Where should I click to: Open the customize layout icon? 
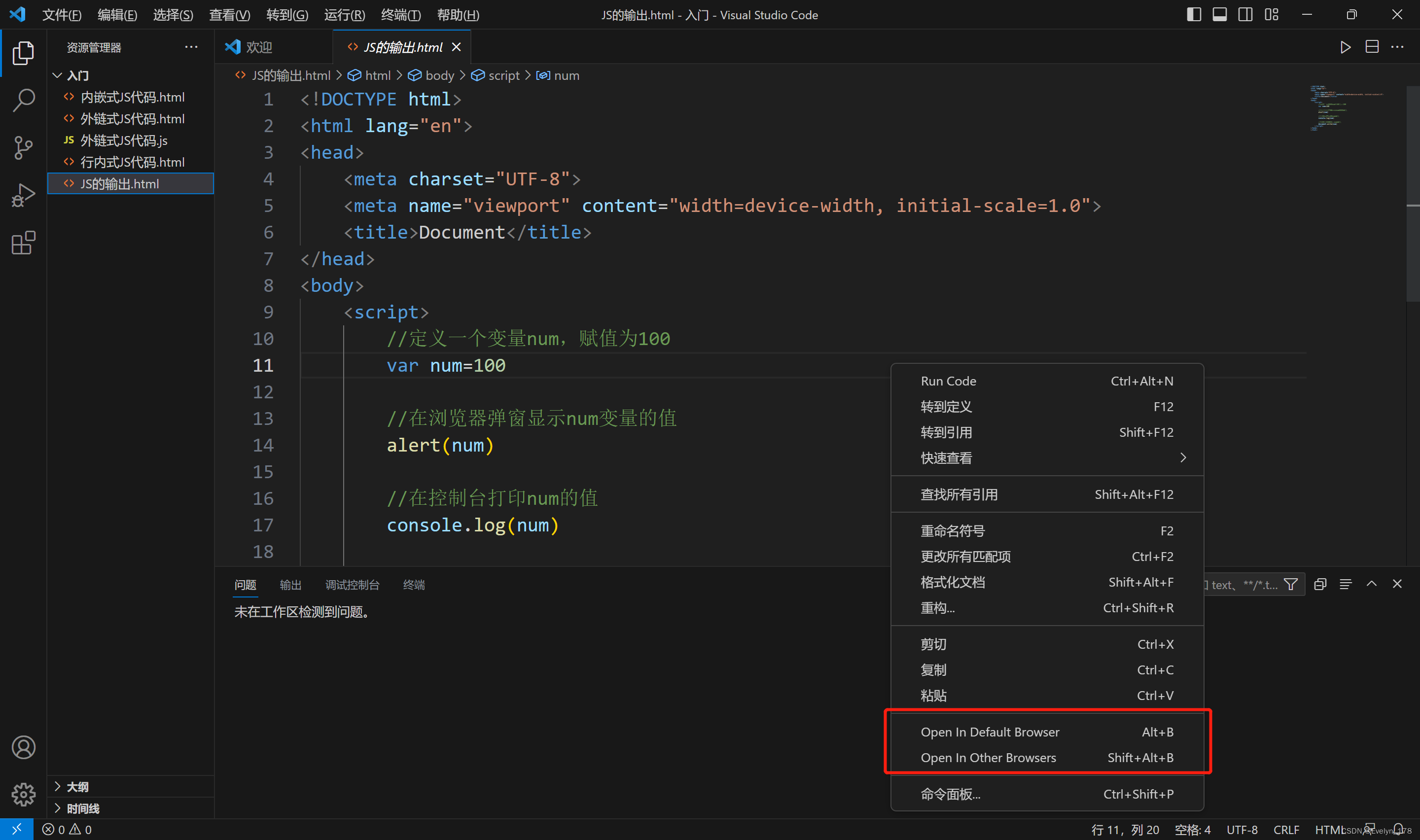(x=1271, y=15)
